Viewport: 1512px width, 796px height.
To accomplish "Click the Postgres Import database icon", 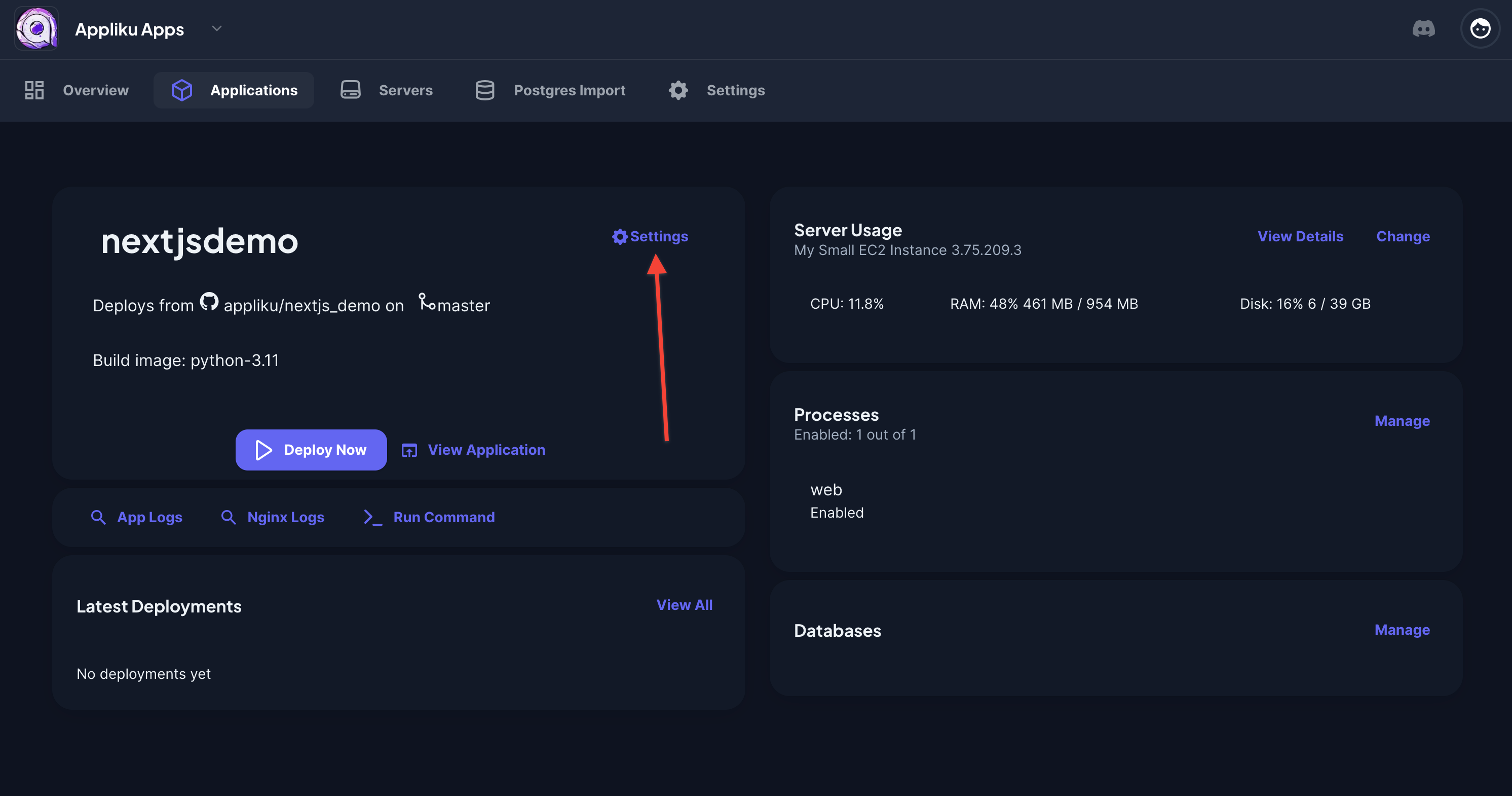I will [485, 90].
